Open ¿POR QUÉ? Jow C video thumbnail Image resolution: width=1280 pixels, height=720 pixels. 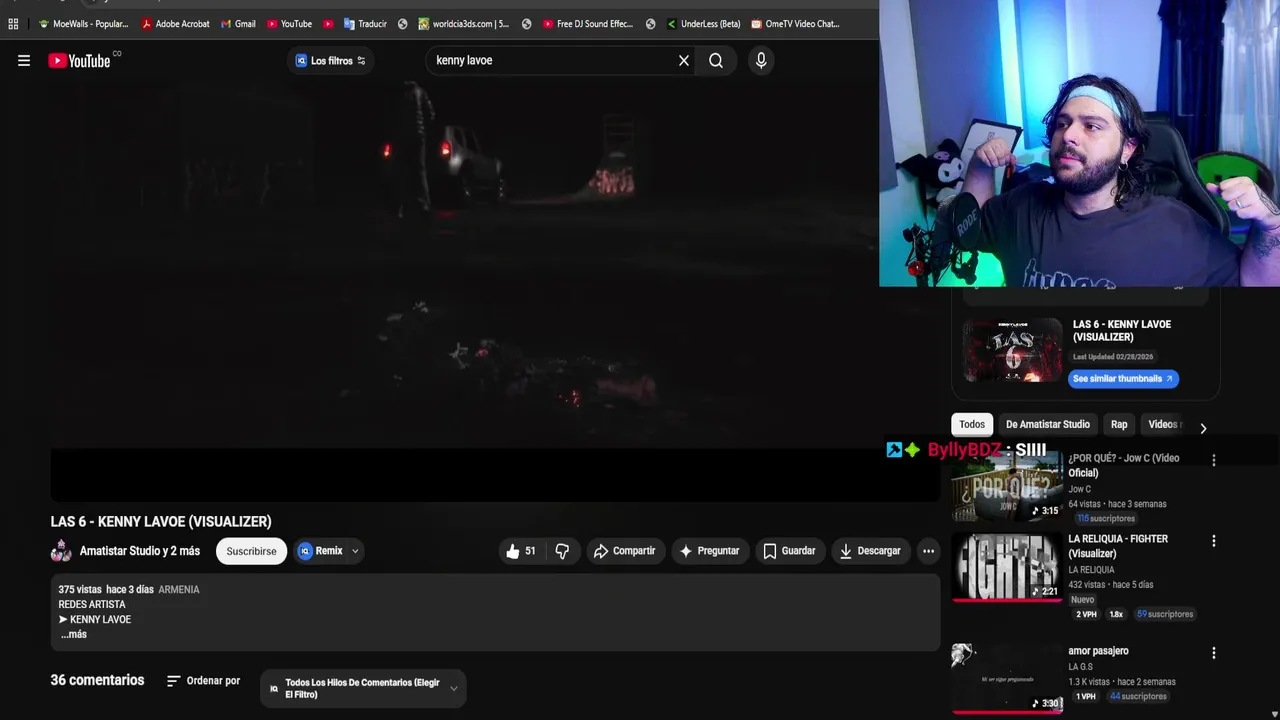click(x=1007, y=487)
